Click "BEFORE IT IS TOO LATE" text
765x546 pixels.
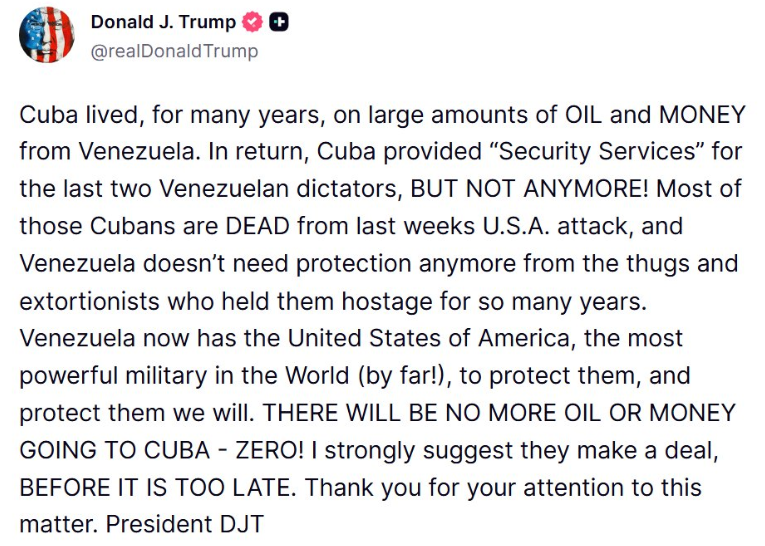click(153, 487)
